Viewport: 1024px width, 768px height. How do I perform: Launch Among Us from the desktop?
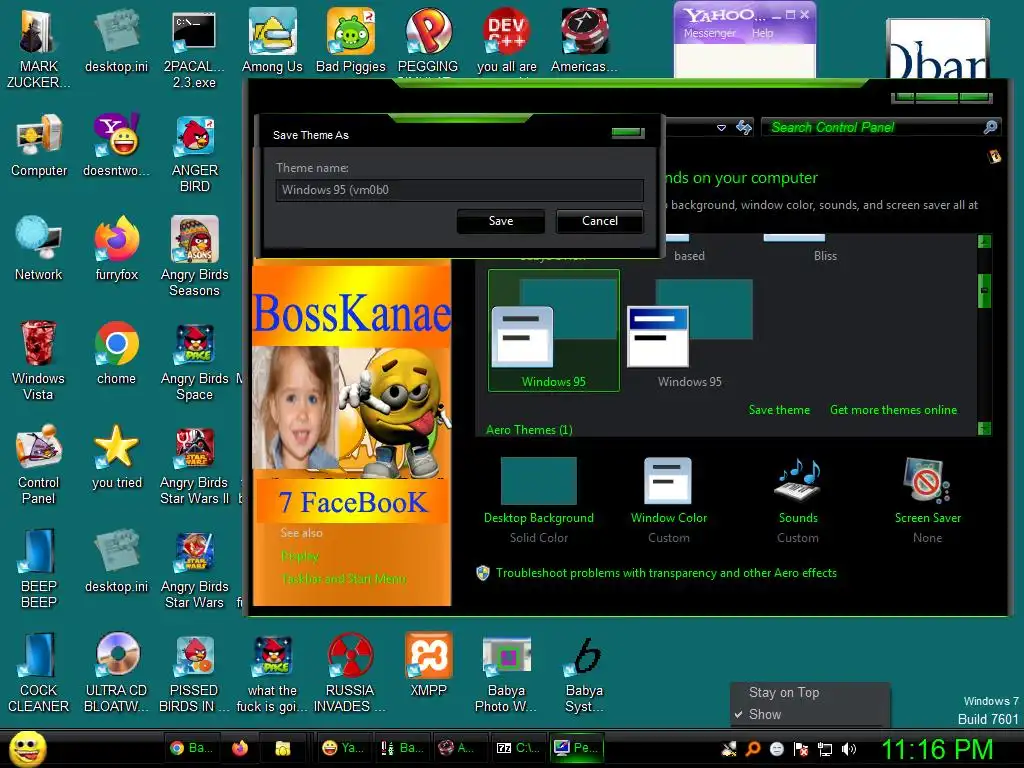(272, 40)
